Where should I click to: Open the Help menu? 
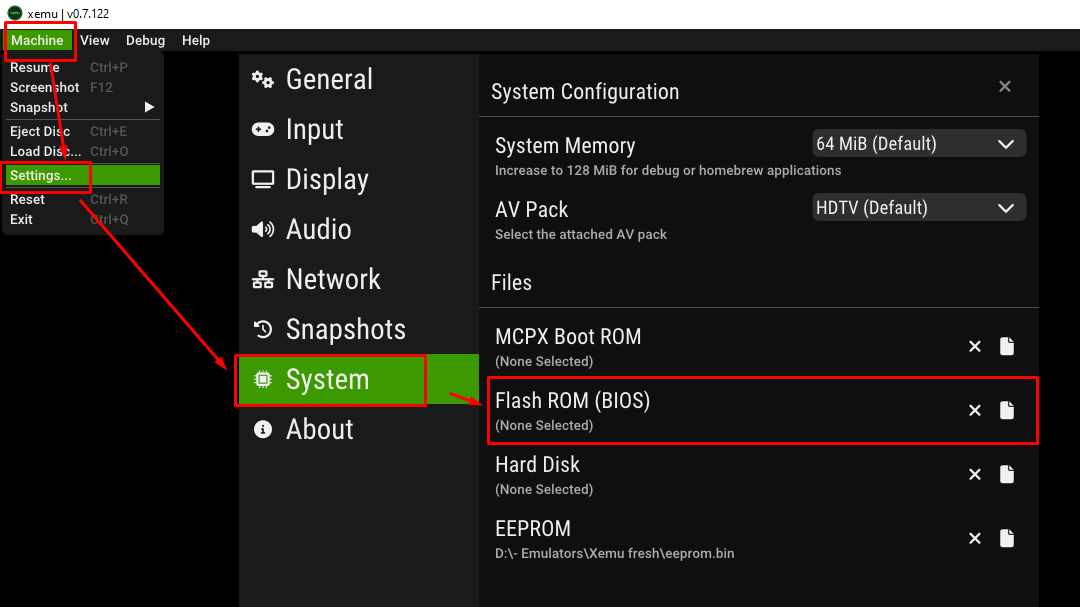196,41
